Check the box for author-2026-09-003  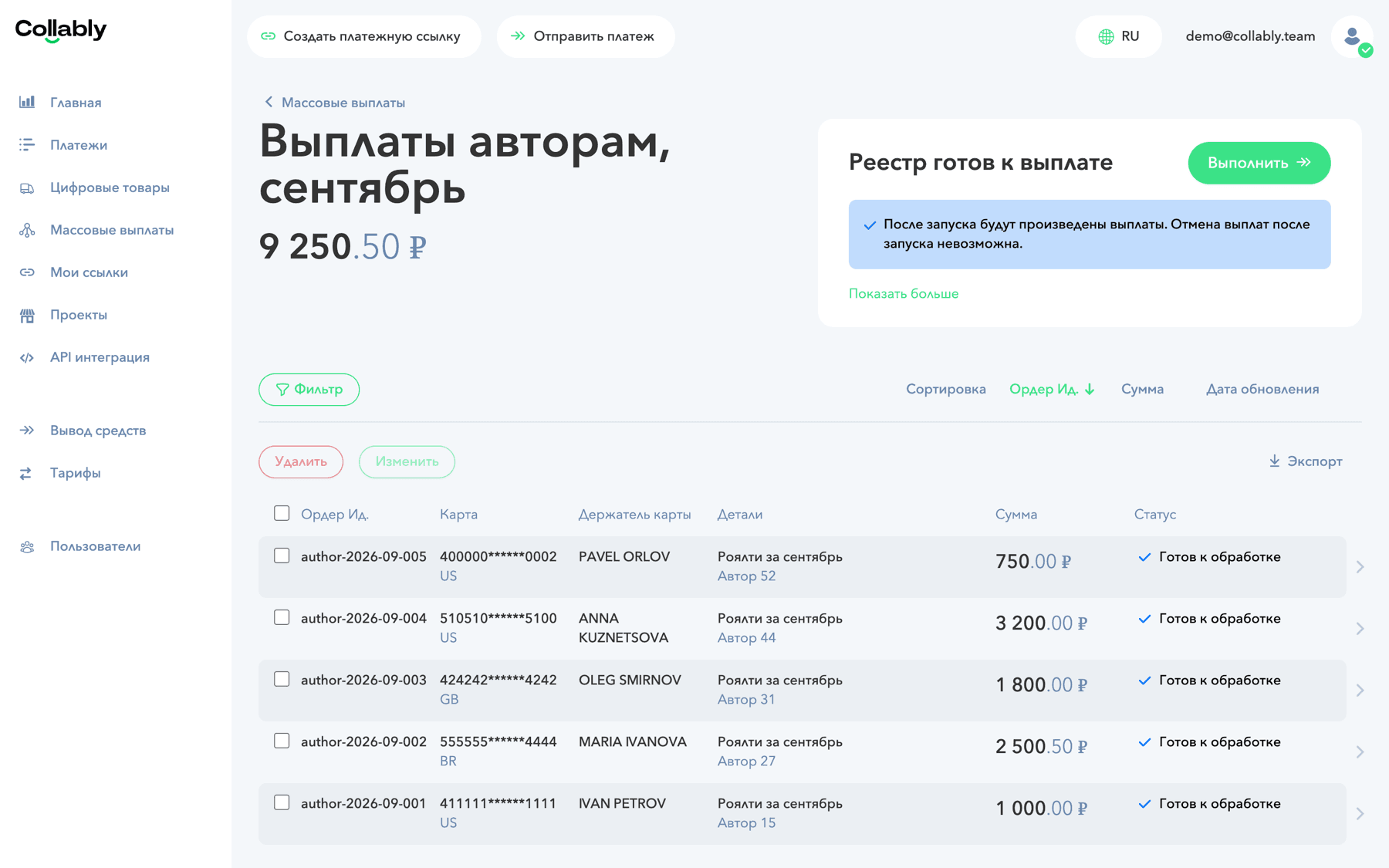click(282, 679)
